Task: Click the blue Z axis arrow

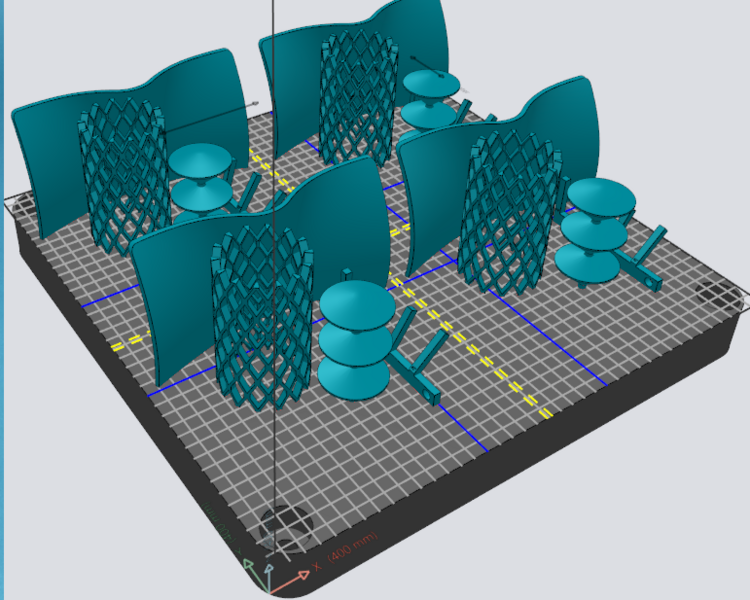Action: coord(270,569)
